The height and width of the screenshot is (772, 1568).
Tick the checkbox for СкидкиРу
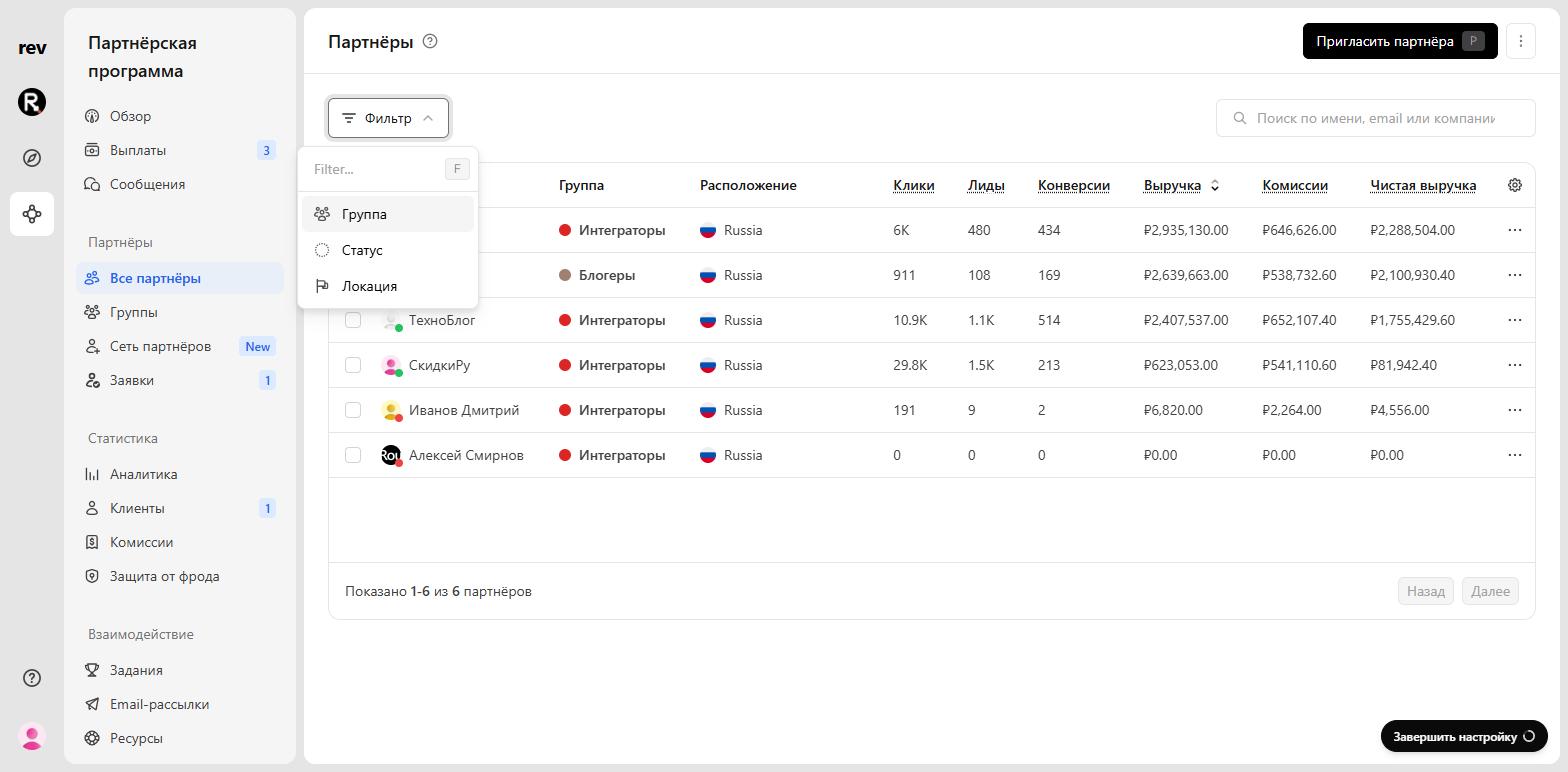click(x=353, y=365)
